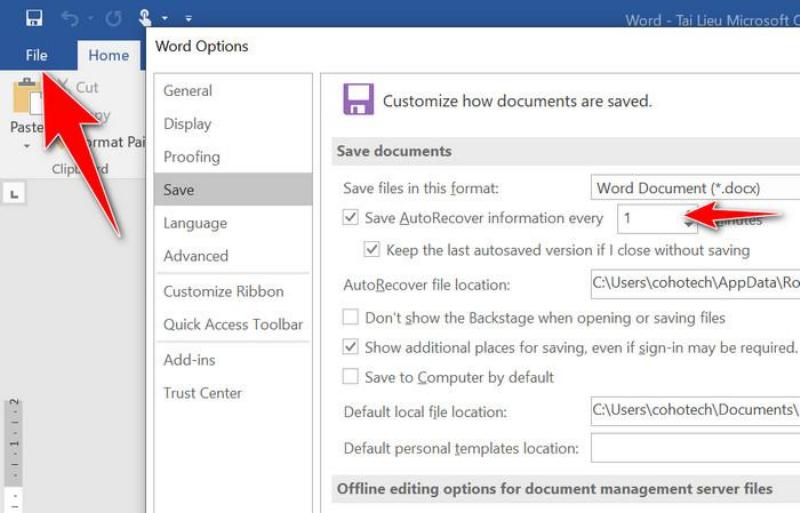Open the Proofing options category
The image size is (800, 513).
pyautogui.click(x=233, y=157)
